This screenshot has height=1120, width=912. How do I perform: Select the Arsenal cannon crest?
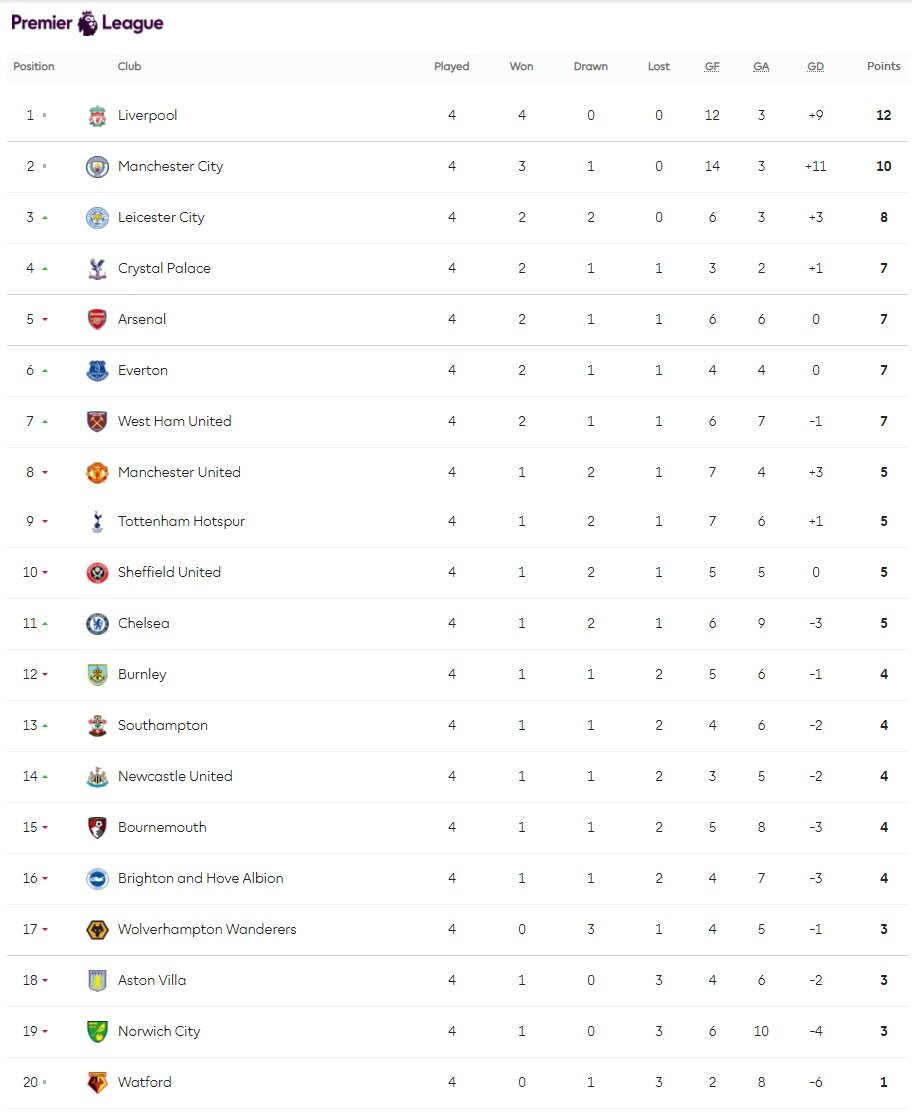pos(97,320)
